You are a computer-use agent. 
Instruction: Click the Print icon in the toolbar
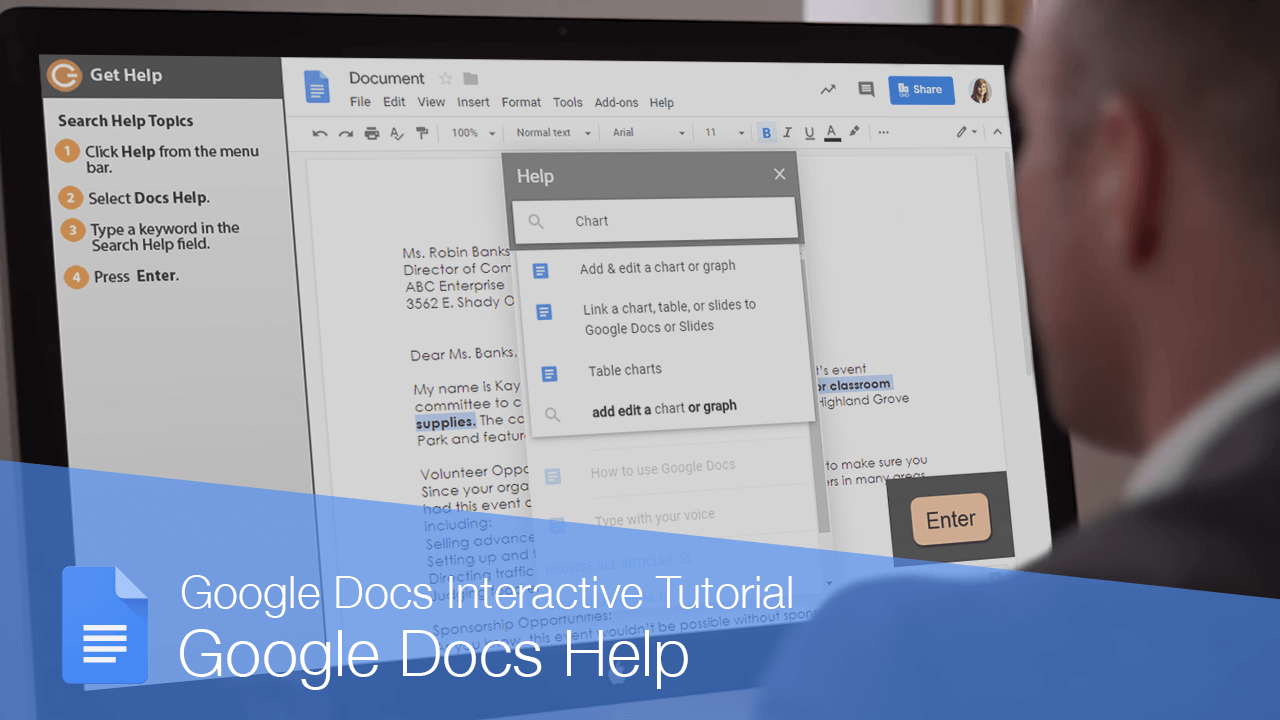point(371,132)
